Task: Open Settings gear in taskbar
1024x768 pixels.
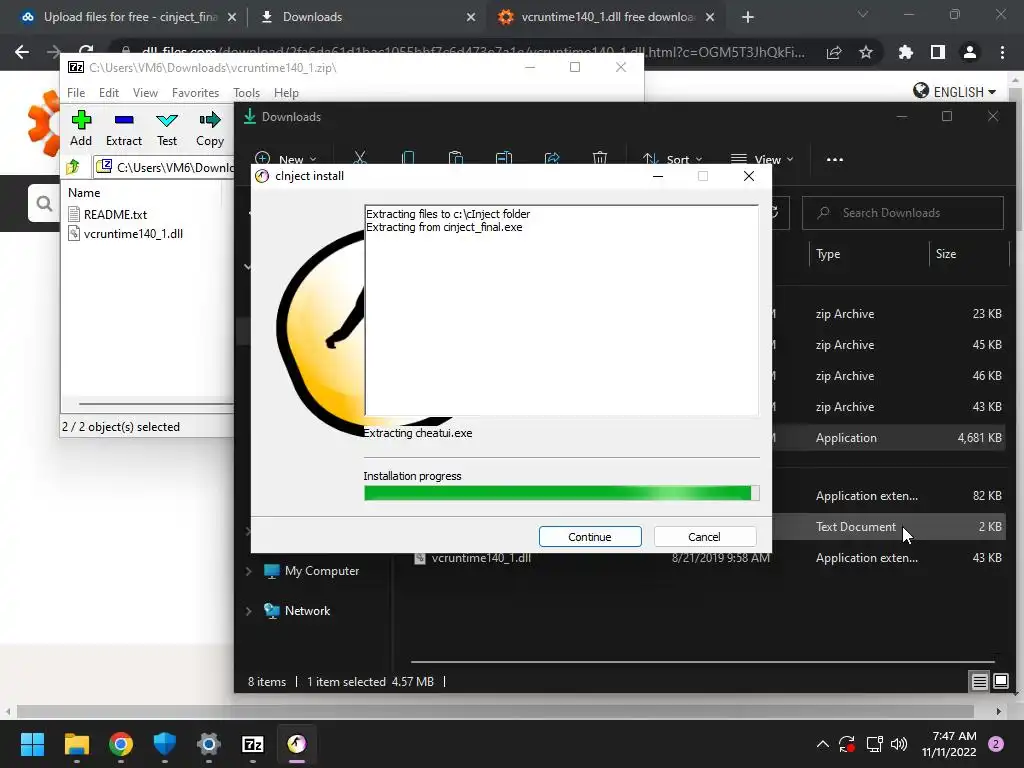Action: pyautogui.click(x=209, y=744)
